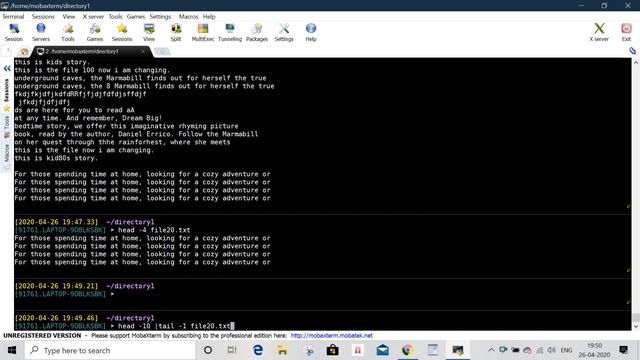The width and height of the screenshot is (640, 360).
Task: Click 'head -4 file20.txt' command text
Action: tap(154, 230)
